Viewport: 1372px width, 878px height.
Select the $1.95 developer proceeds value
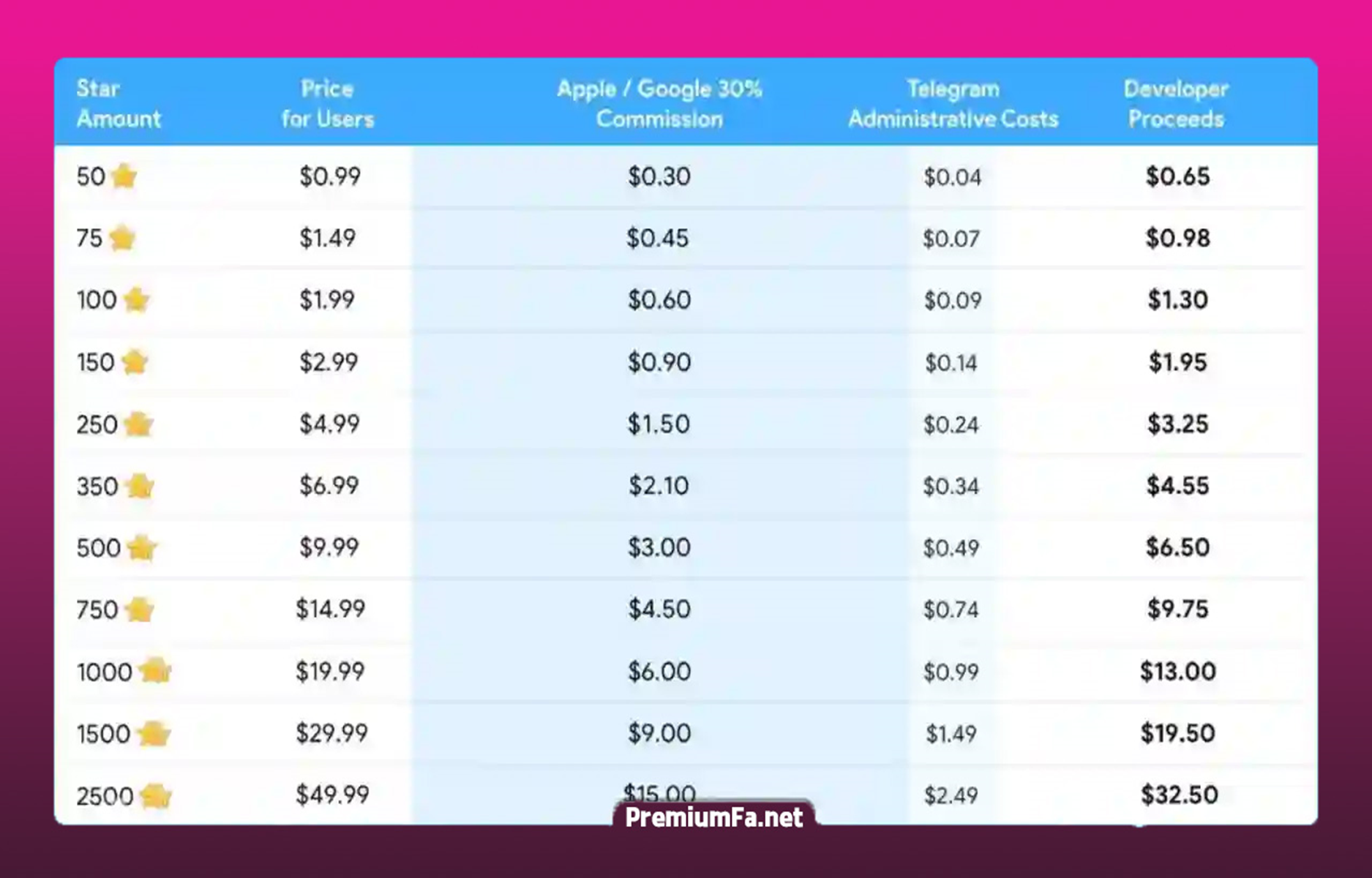click(x=1177, y=362)
